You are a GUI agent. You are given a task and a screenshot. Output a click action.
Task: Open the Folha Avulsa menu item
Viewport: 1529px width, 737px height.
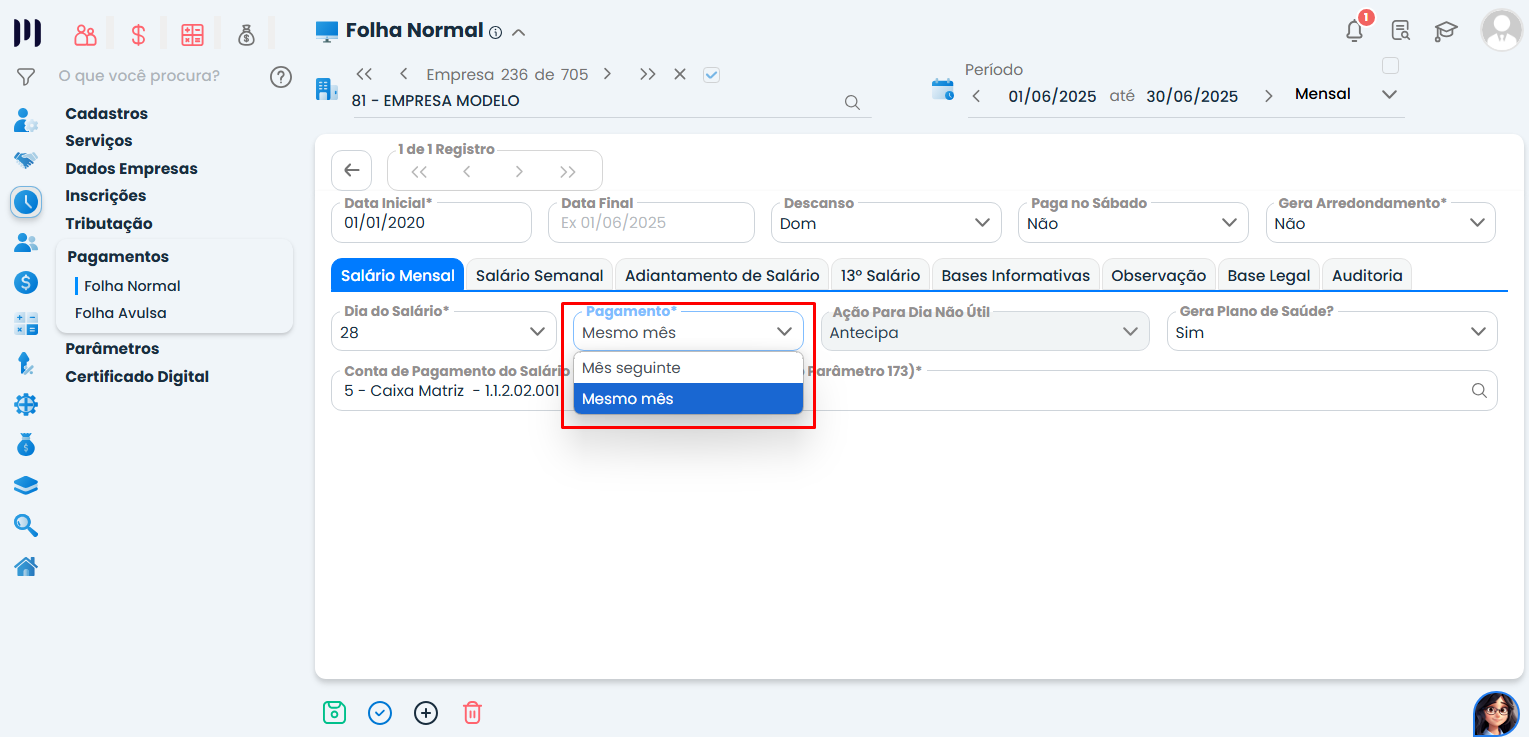tap(121, 313)
